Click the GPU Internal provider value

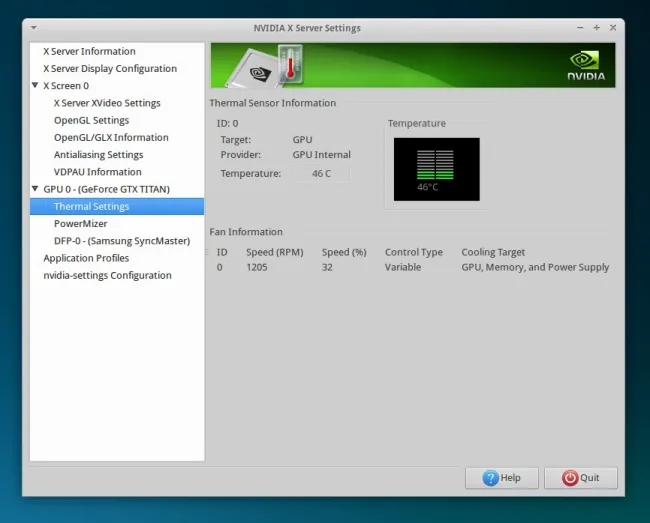point(322,155)
